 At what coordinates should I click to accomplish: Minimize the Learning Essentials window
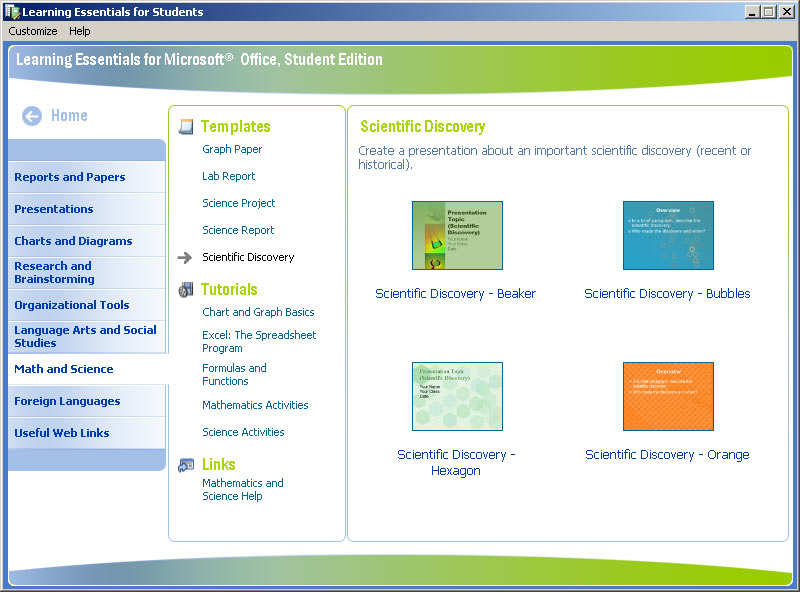(x=752, y=12)
